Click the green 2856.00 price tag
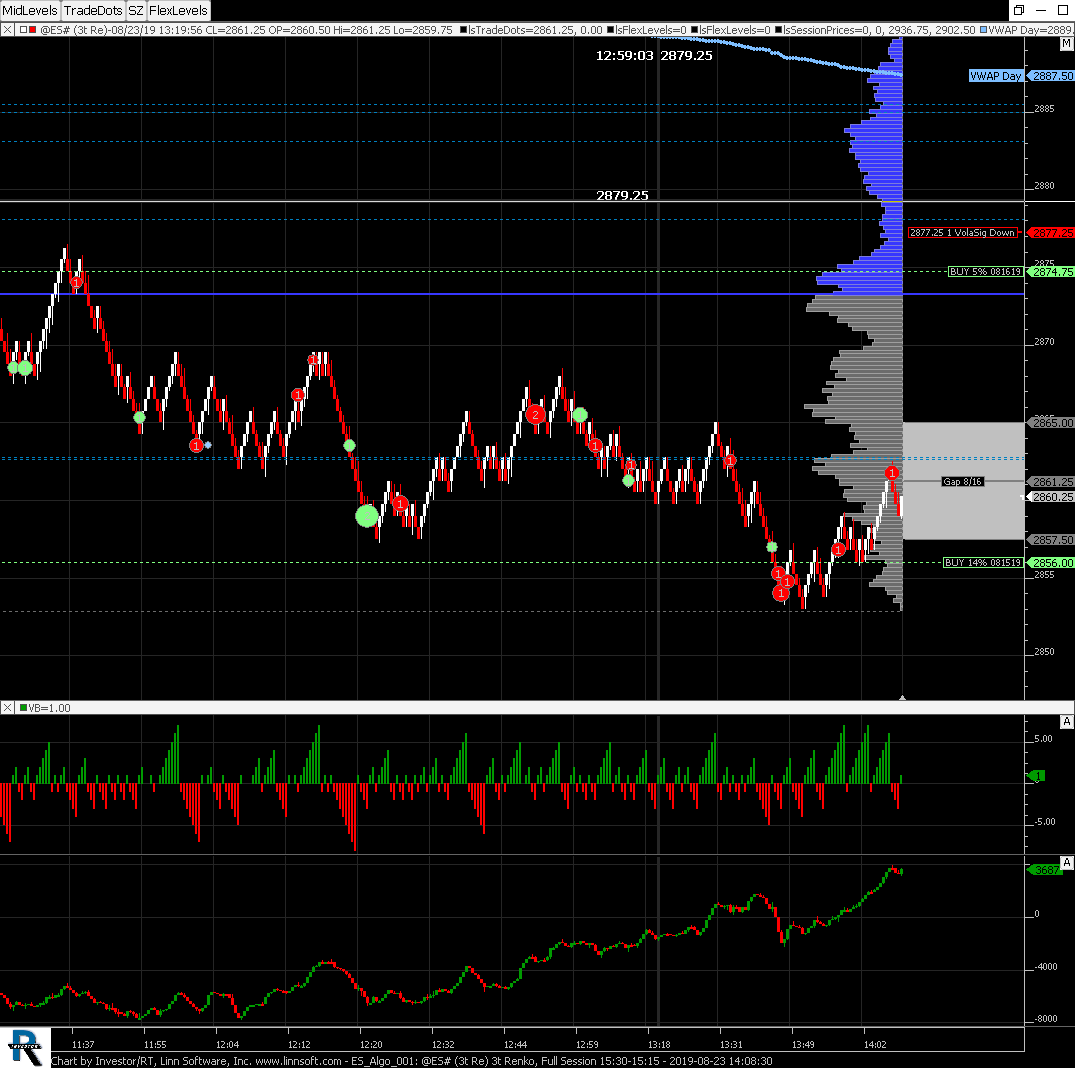The width and height of the screenshot is (1075, 1068). click(1052, 563)
